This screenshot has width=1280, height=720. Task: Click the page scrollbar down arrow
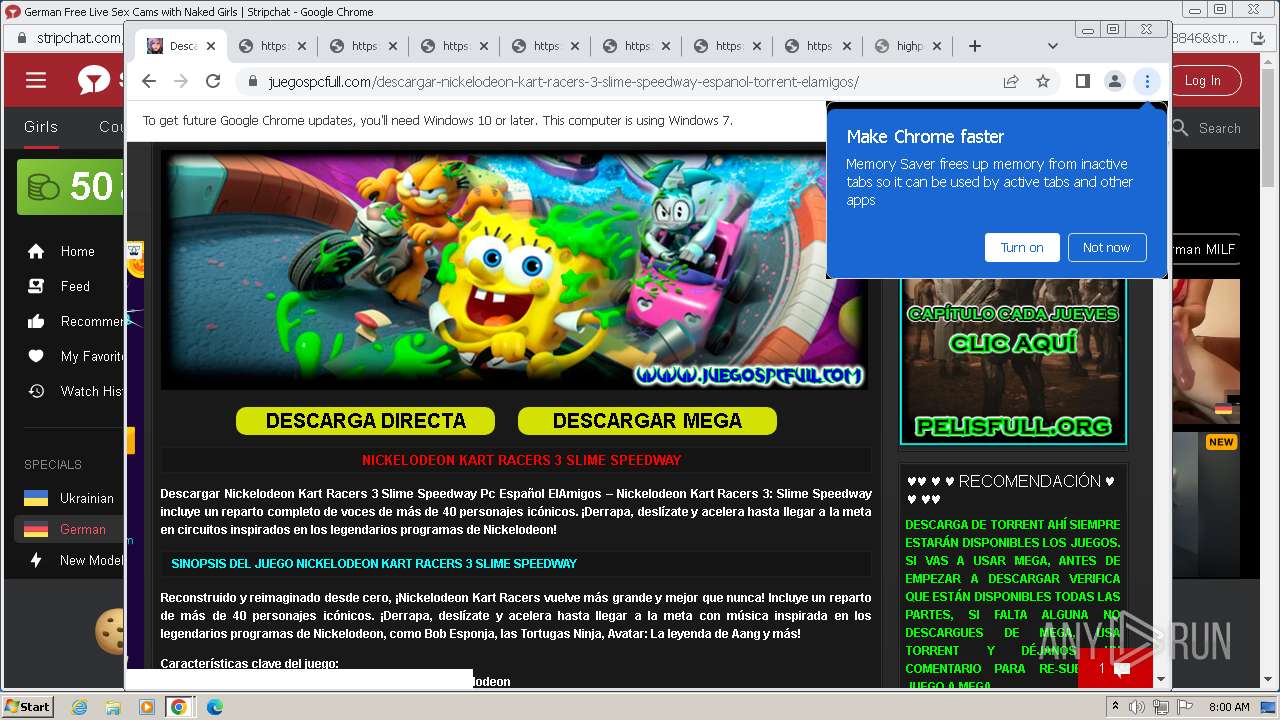tap(1161, 680)
